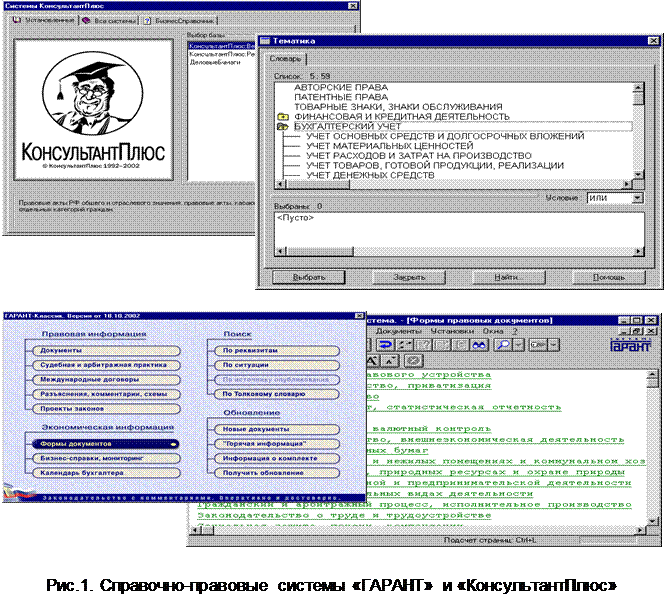Select УЧЕТ РАСХОДОВ И ЗАТРАТ НА ПРОИЗВОДСТВО
The image size is (664, 608).
pos(419,155)
